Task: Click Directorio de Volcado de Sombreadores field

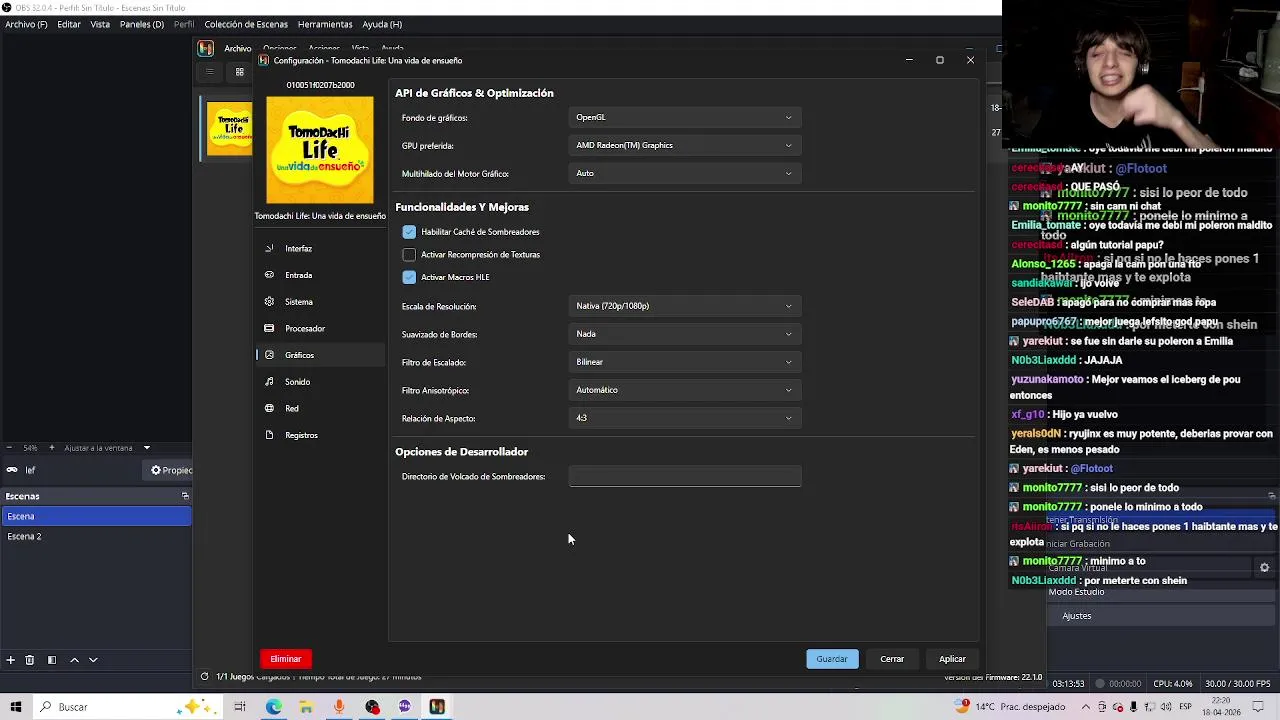Action: point(684,477)
